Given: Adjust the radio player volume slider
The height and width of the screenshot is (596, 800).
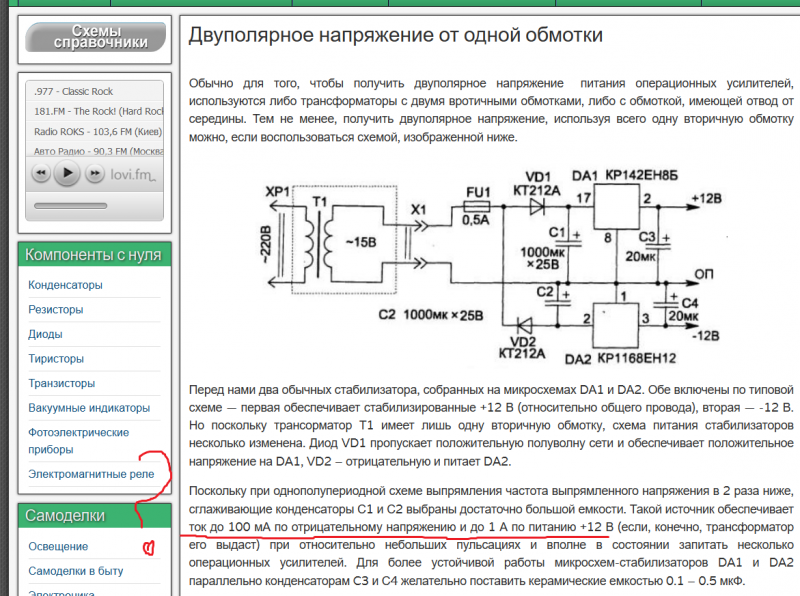Looking at the screenshot, I should point(70,206).
